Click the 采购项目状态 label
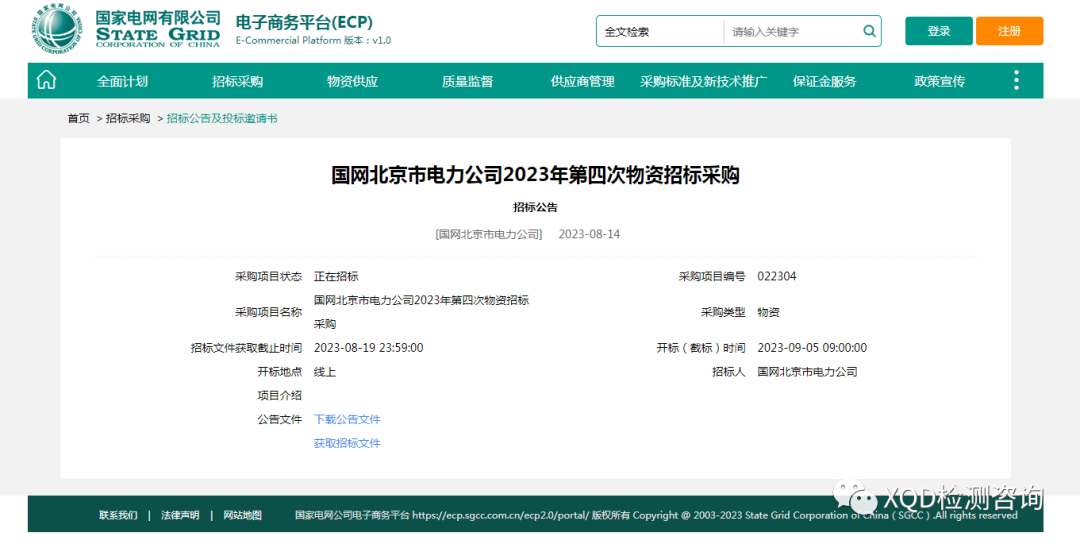 (x=269, y=276)
